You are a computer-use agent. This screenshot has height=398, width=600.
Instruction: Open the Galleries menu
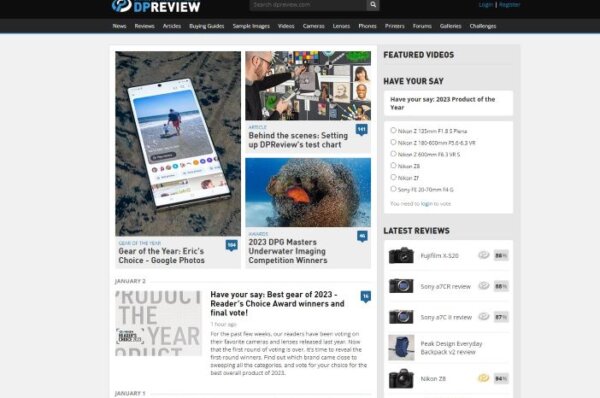(x=450, y=26)
